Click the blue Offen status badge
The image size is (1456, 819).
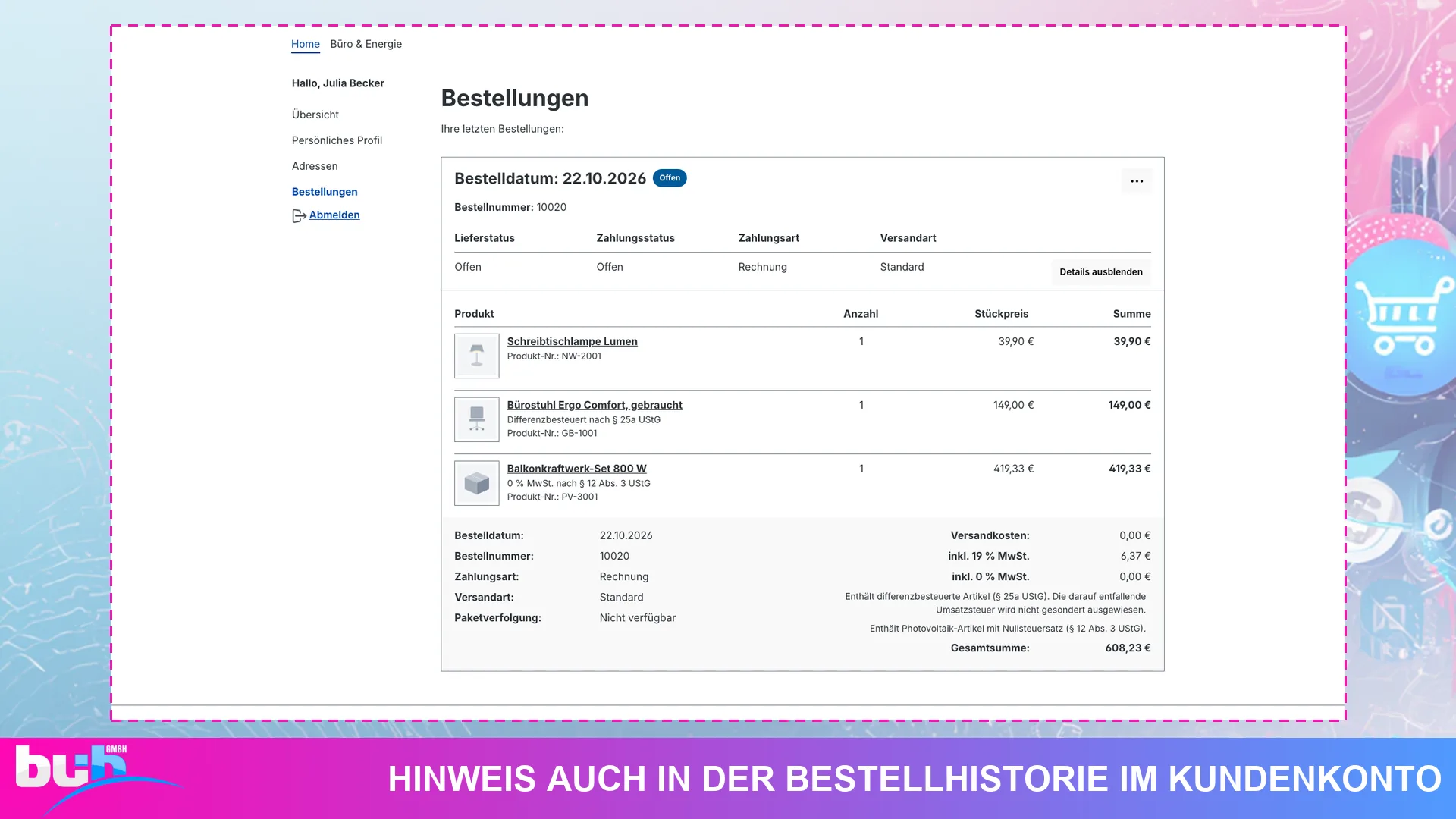point(670,178)
